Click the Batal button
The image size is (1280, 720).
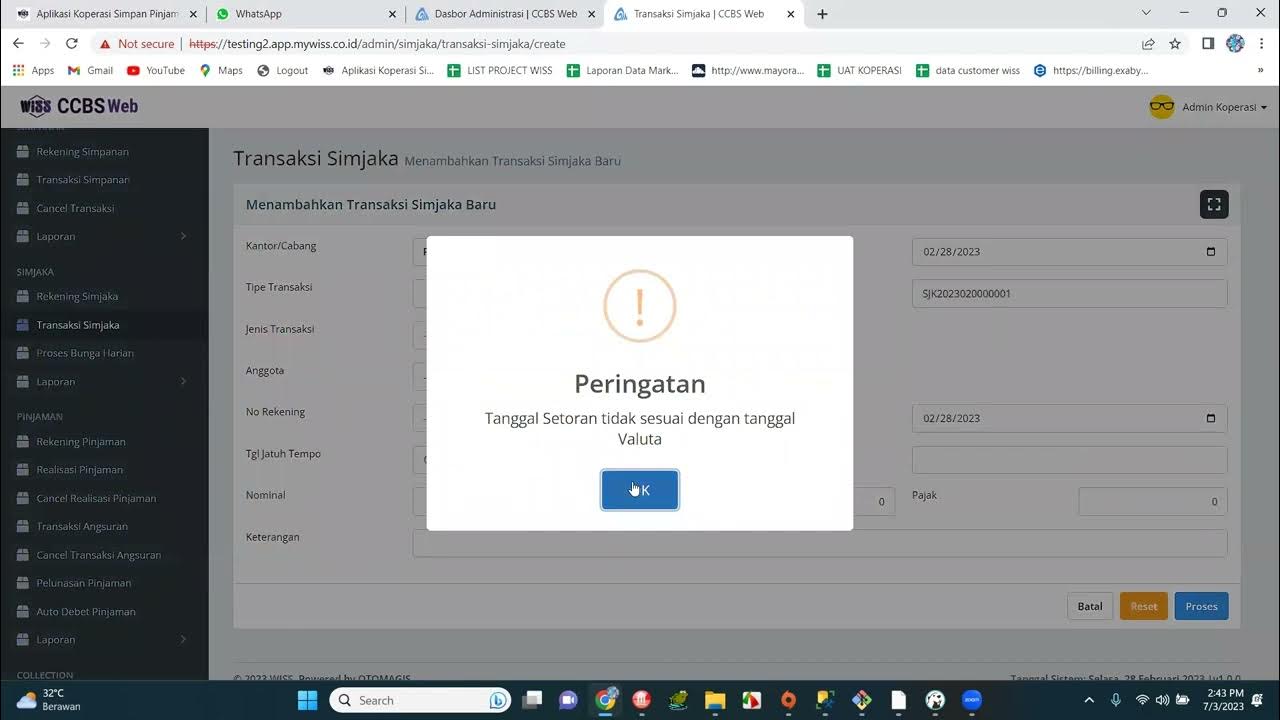click(x=1090, y=606)
